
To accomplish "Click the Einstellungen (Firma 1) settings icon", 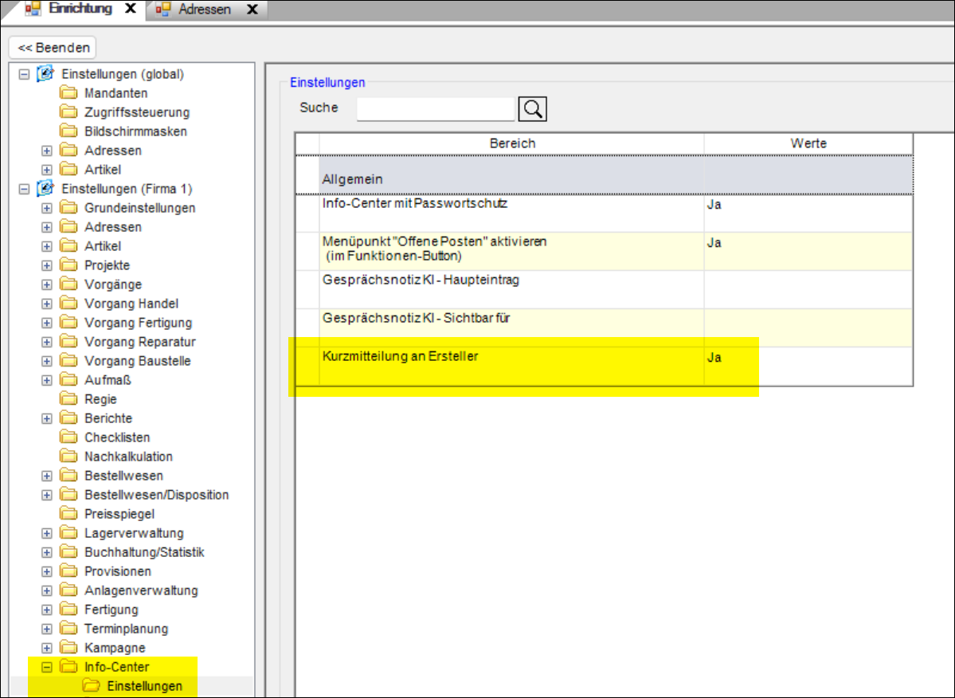I will (45, 189).
